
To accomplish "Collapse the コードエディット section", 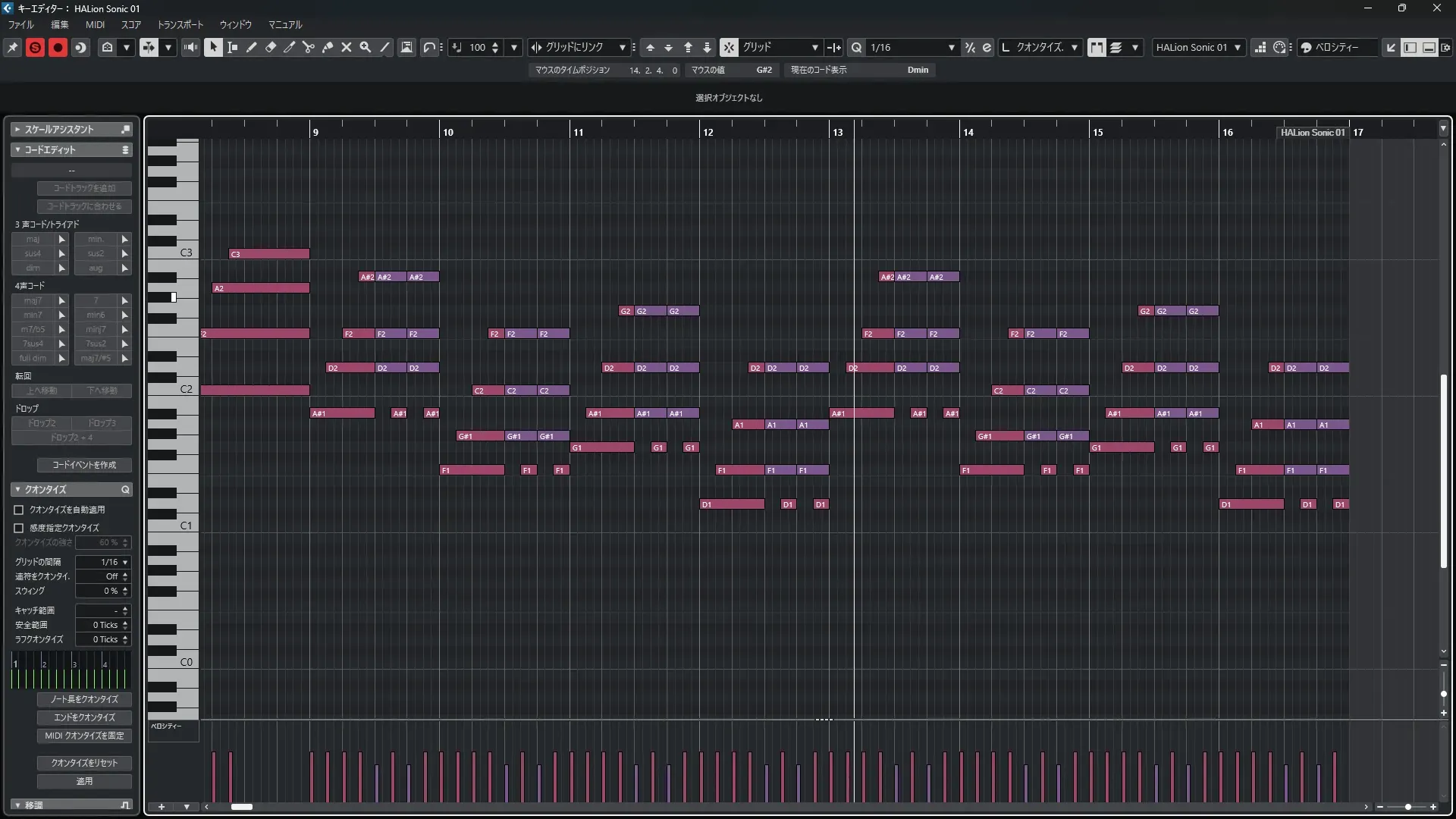I will click(x=17, y=149).
